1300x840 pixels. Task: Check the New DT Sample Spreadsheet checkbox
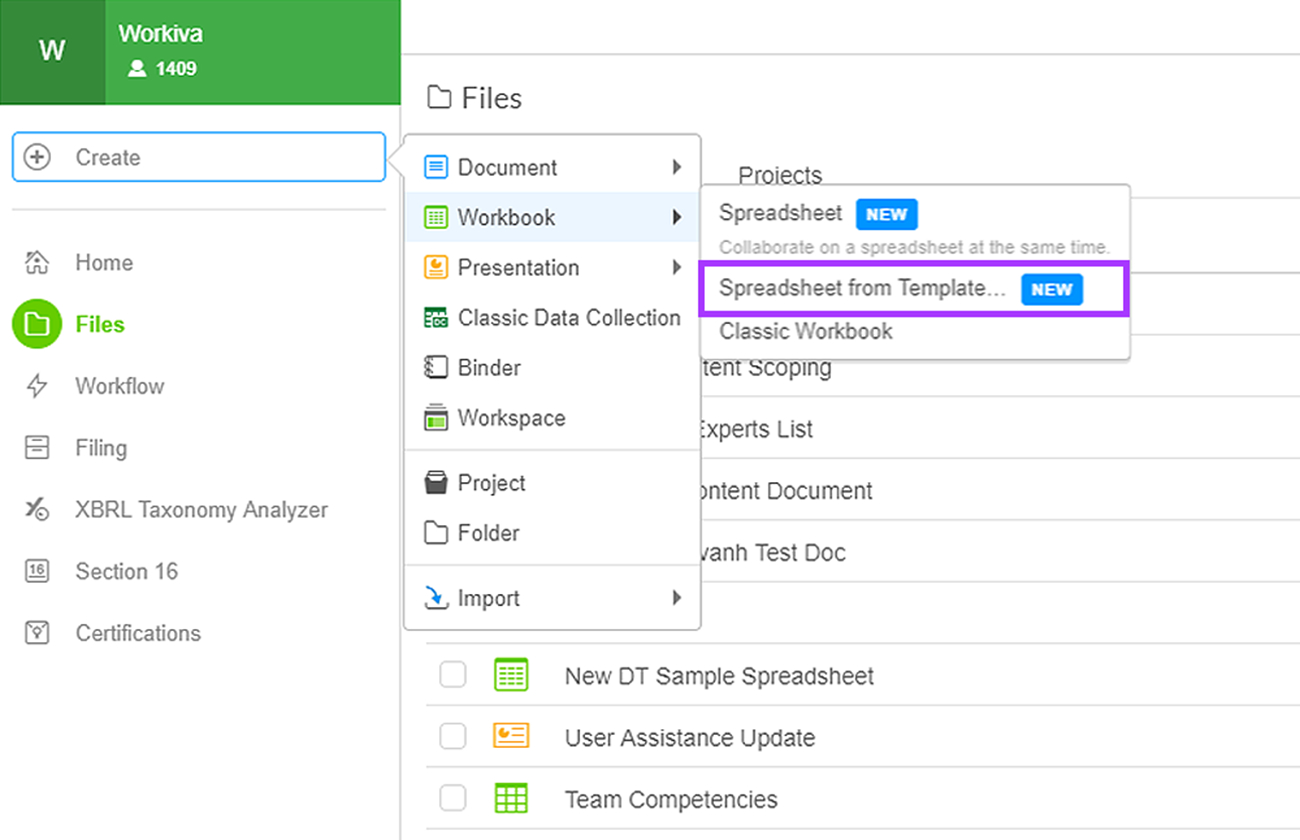(x=453, y=676)
